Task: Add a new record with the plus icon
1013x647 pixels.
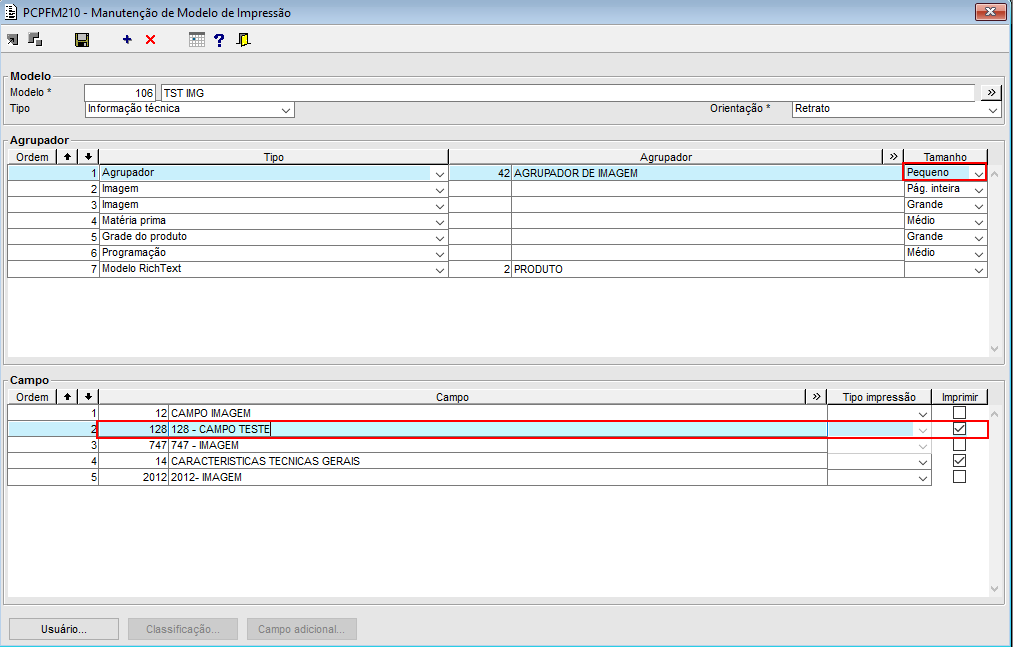Action: tap(127, 40)
